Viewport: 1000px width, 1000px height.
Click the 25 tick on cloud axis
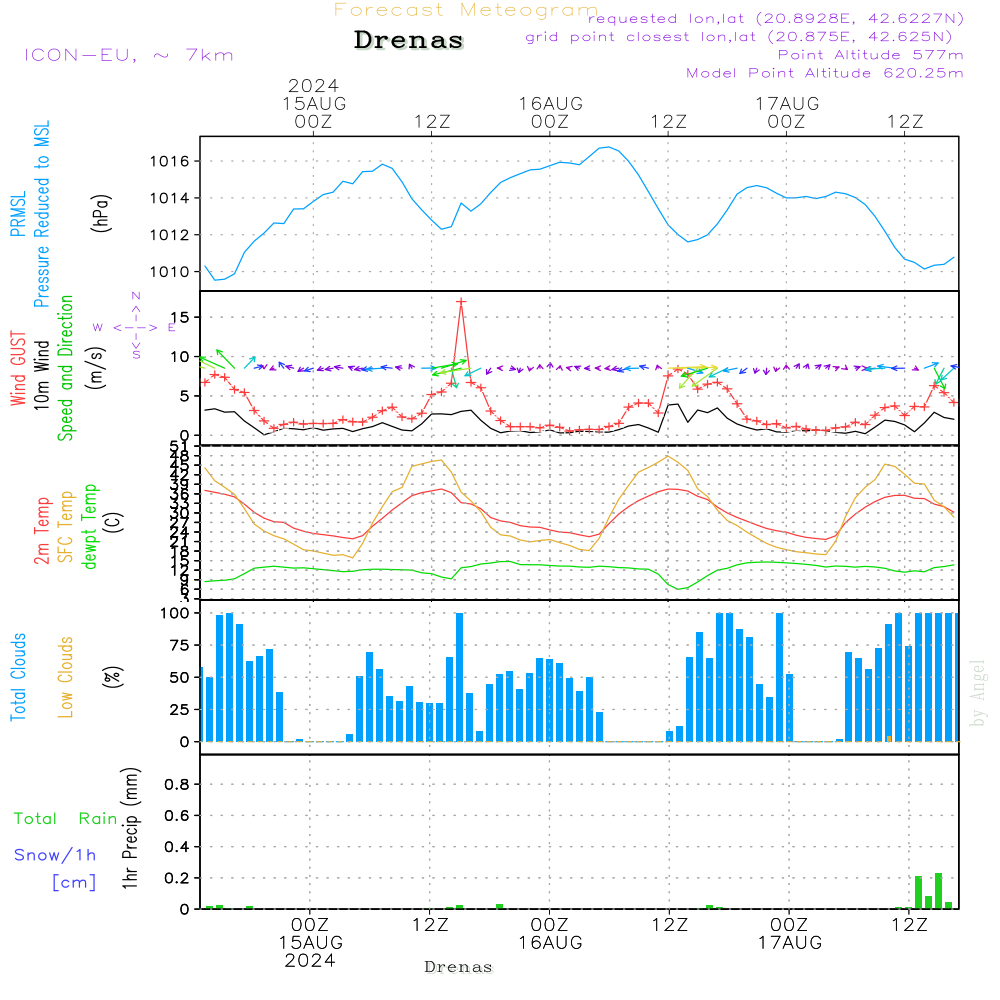pyautogui.click(x=180, y=710)
